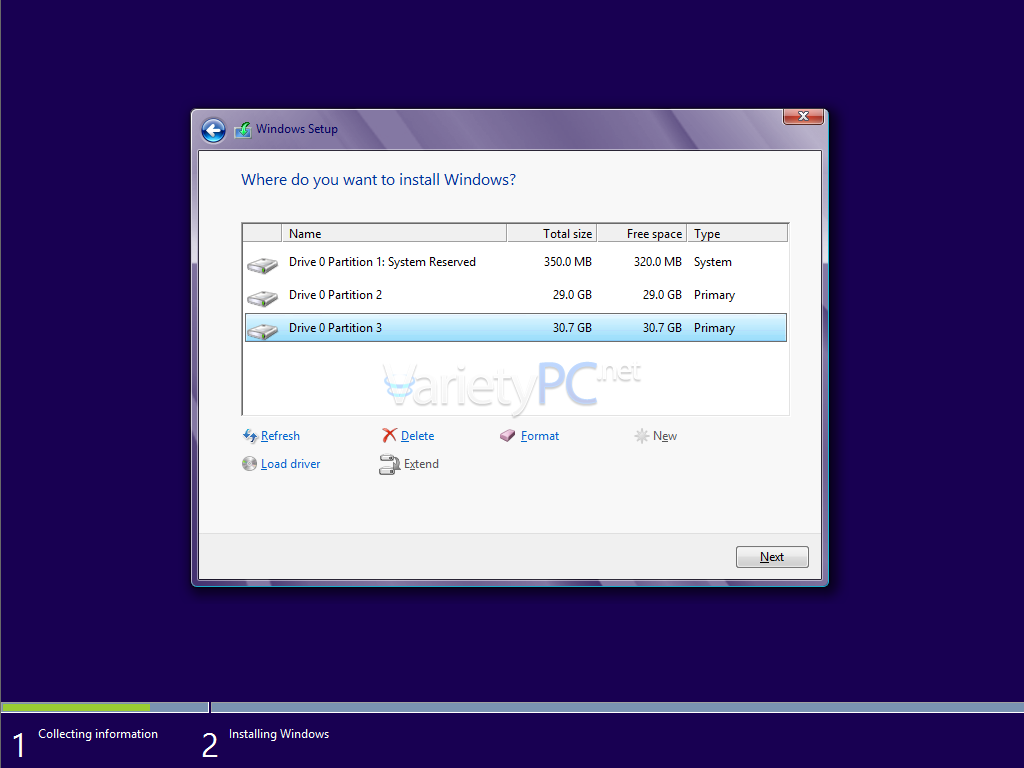
Task: Click the Primary type of Partition 2
Action: coord(714,295)
